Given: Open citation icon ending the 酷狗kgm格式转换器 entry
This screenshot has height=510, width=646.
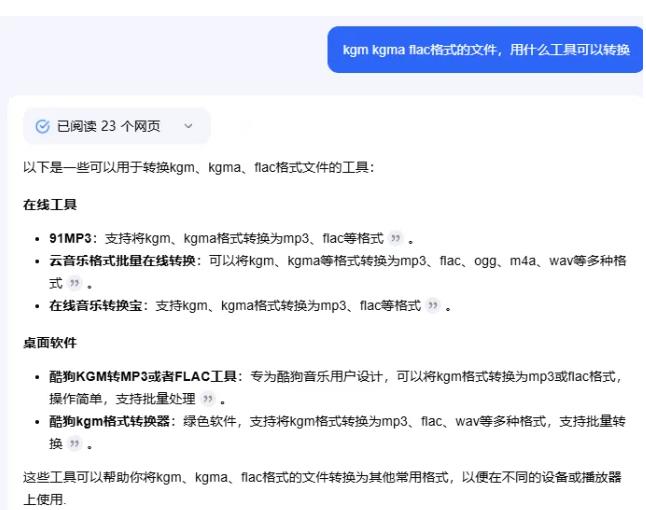Looking at the screenshot, I should (x=73, y=444).
